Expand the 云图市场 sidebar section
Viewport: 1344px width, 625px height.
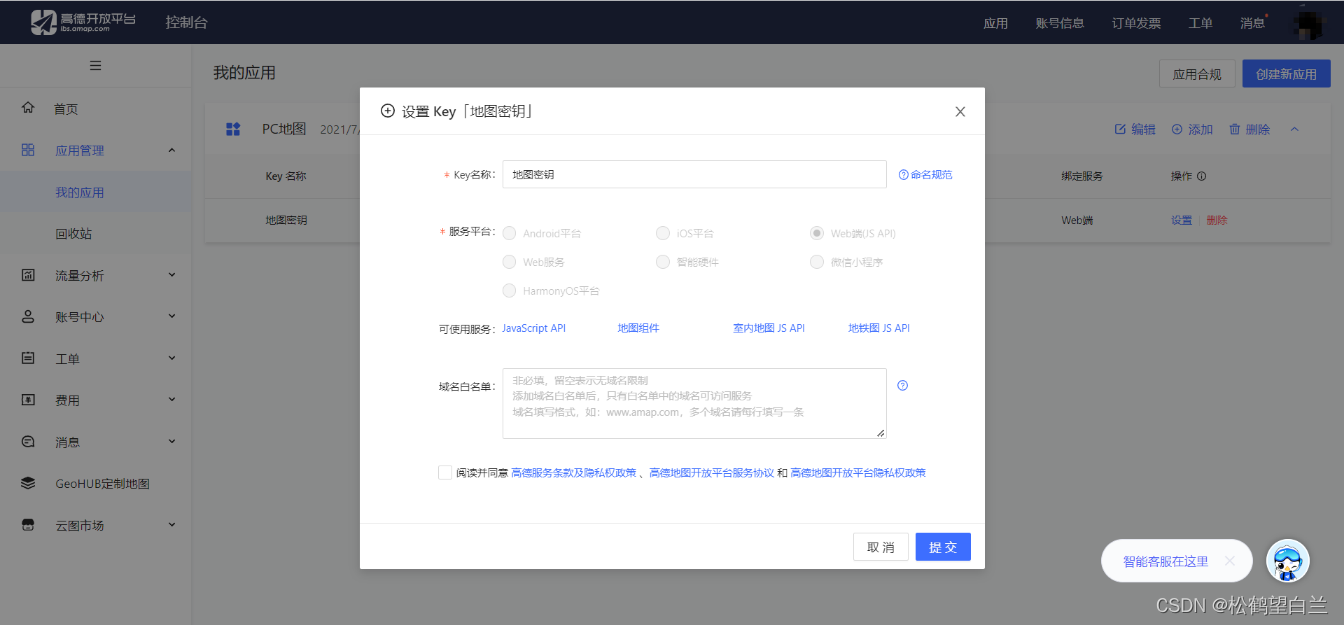171,525
